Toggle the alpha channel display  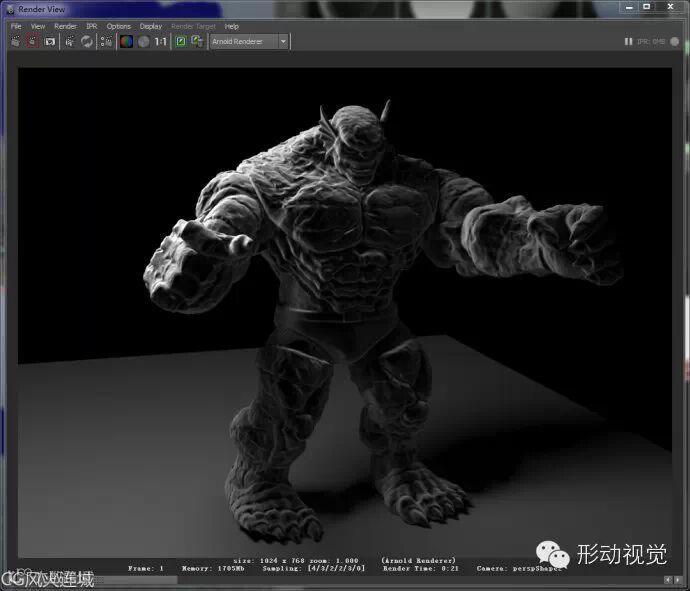pyautogui.click(x=143, y=42)
